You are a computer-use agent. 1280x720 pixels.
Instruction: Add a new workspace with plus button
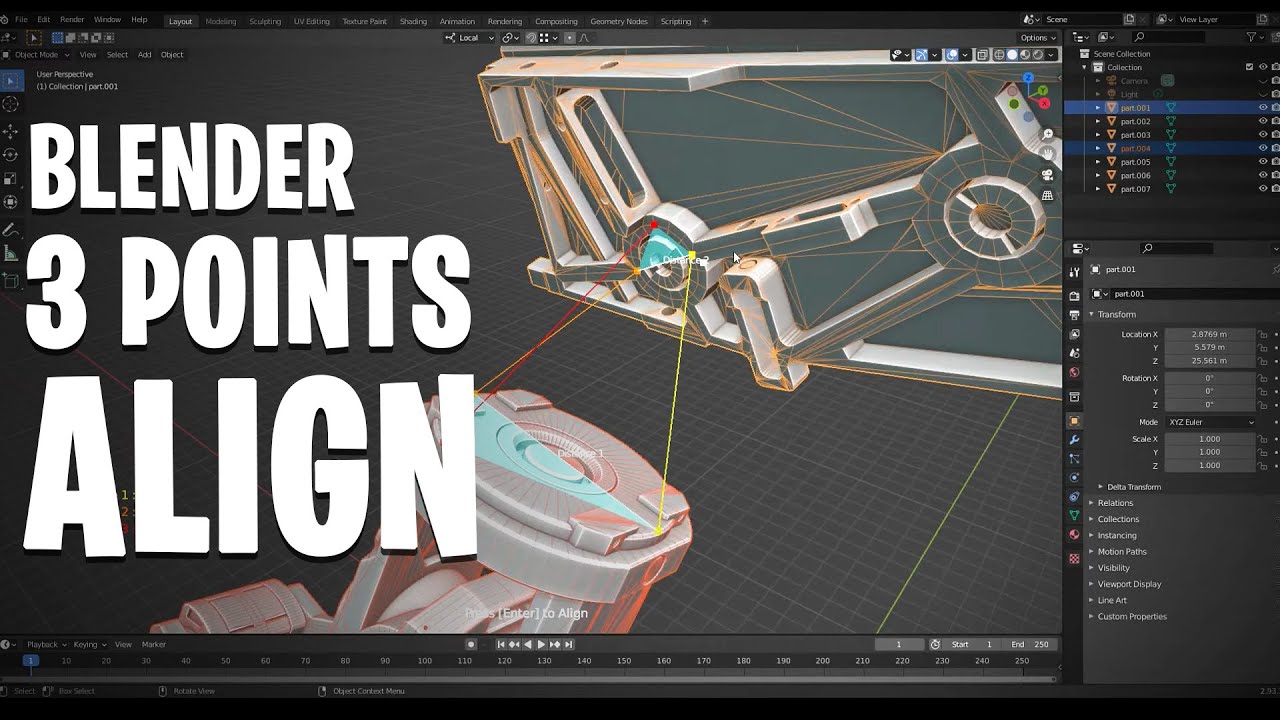click(705, 21)
